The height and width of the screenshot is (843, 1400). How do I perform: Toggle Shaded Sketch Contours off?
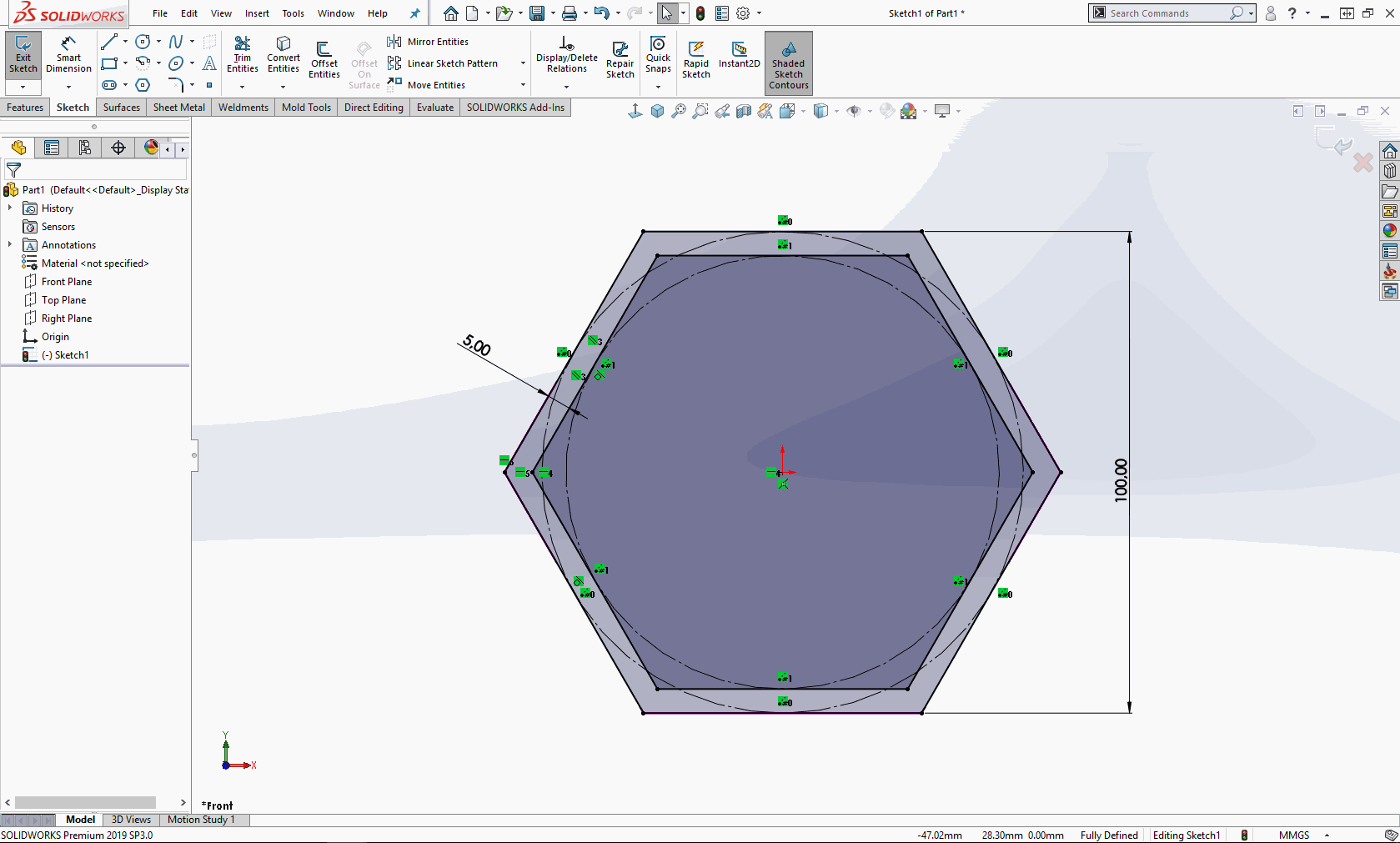tap(788, 63)
